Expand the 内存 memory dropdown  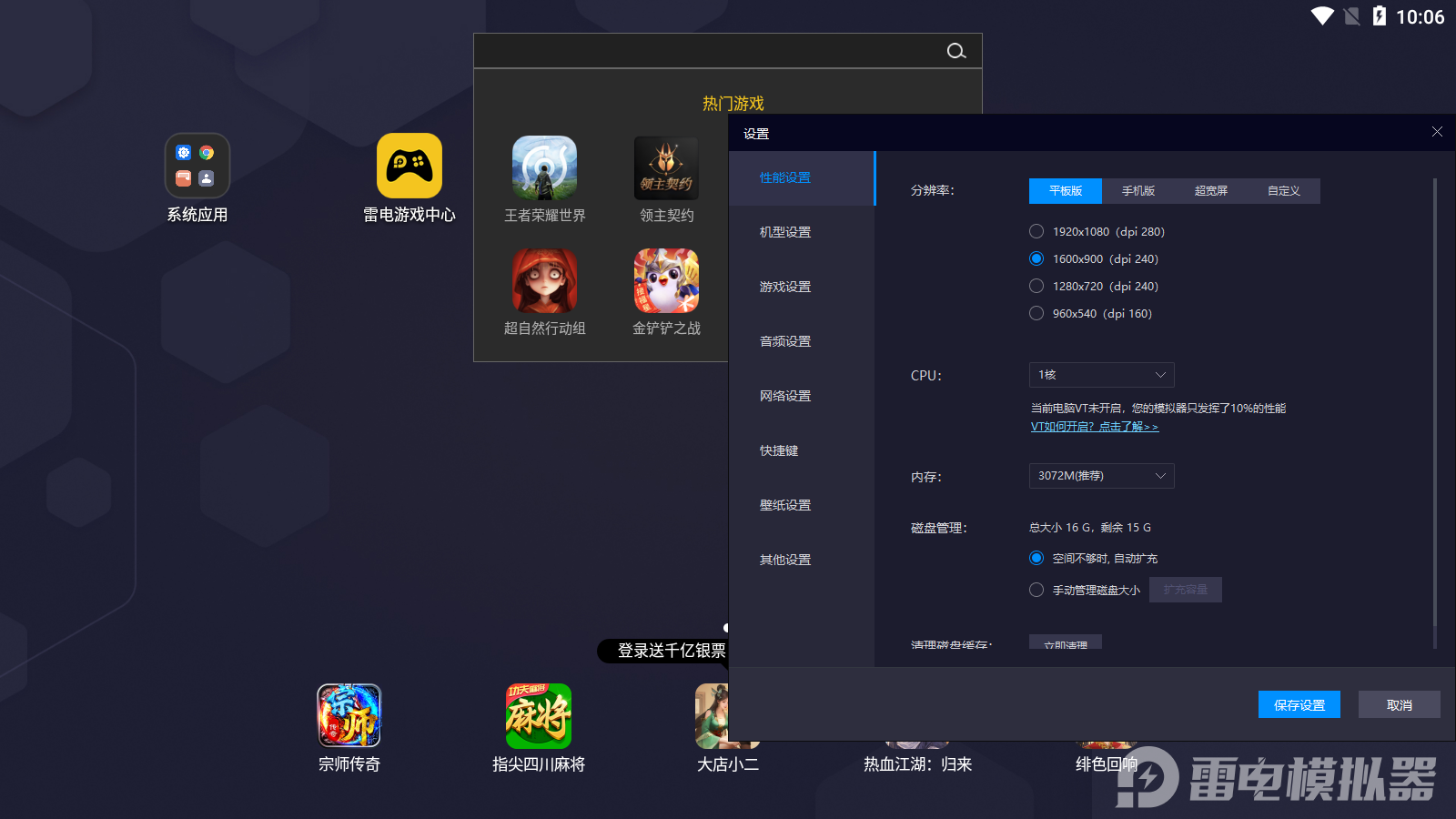[x=1102, y=476]
